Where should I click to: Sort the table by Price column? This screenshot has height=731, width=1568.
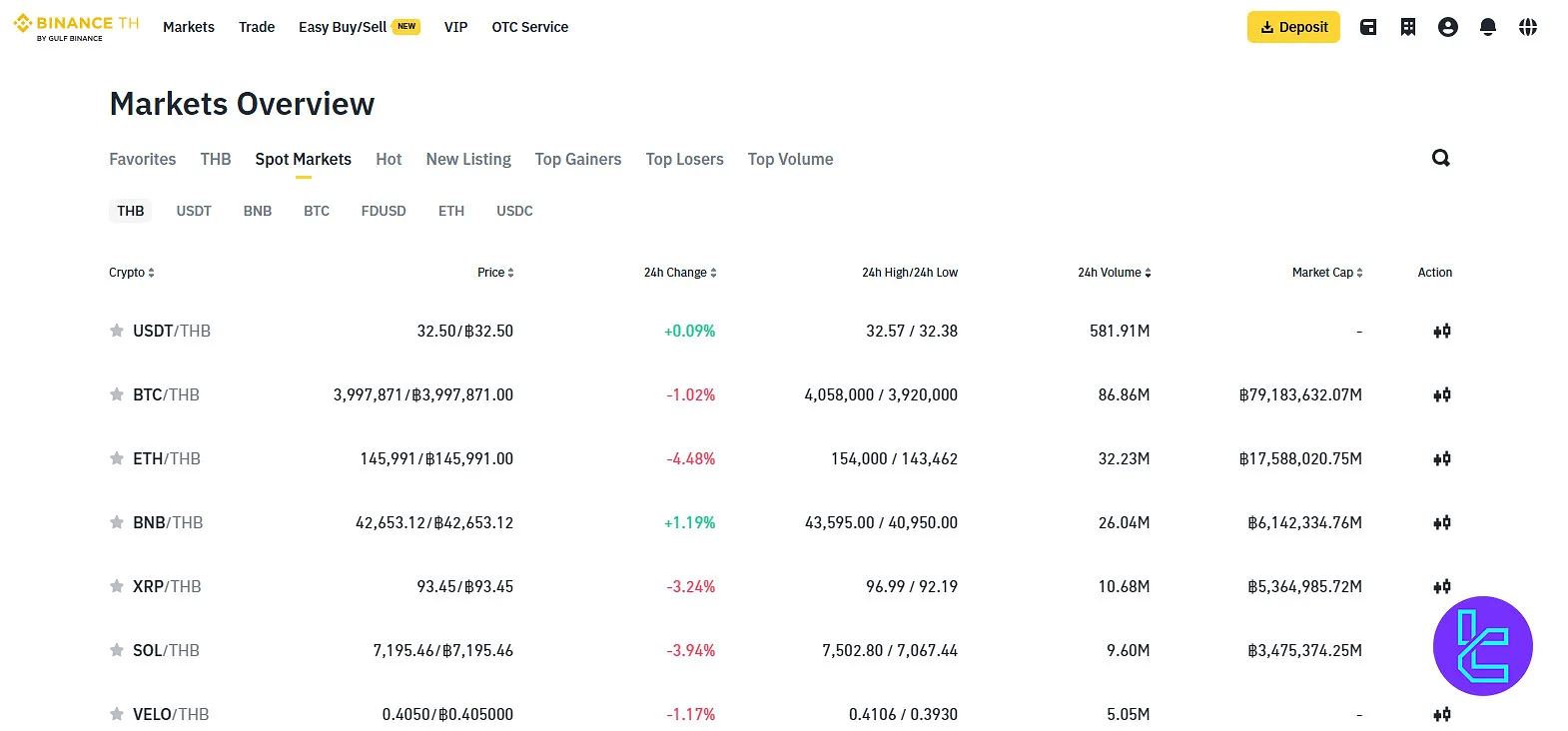(x=495, y=273)
